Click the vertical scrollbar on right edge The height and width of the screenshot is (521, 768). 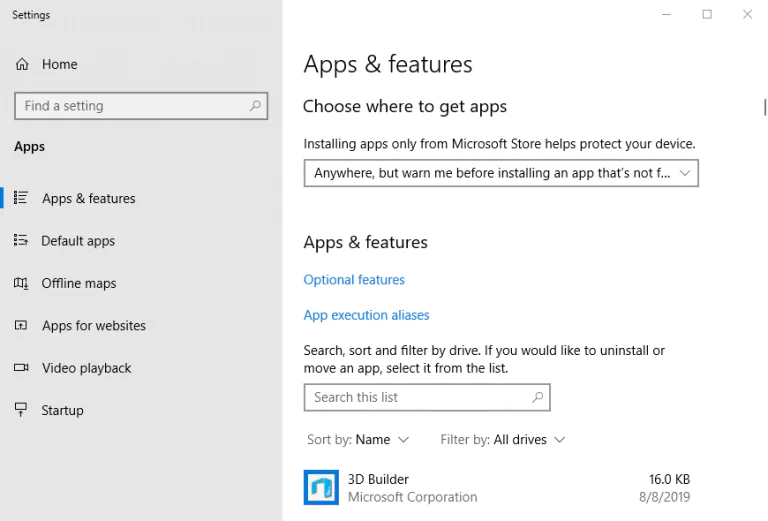[764, 107]
